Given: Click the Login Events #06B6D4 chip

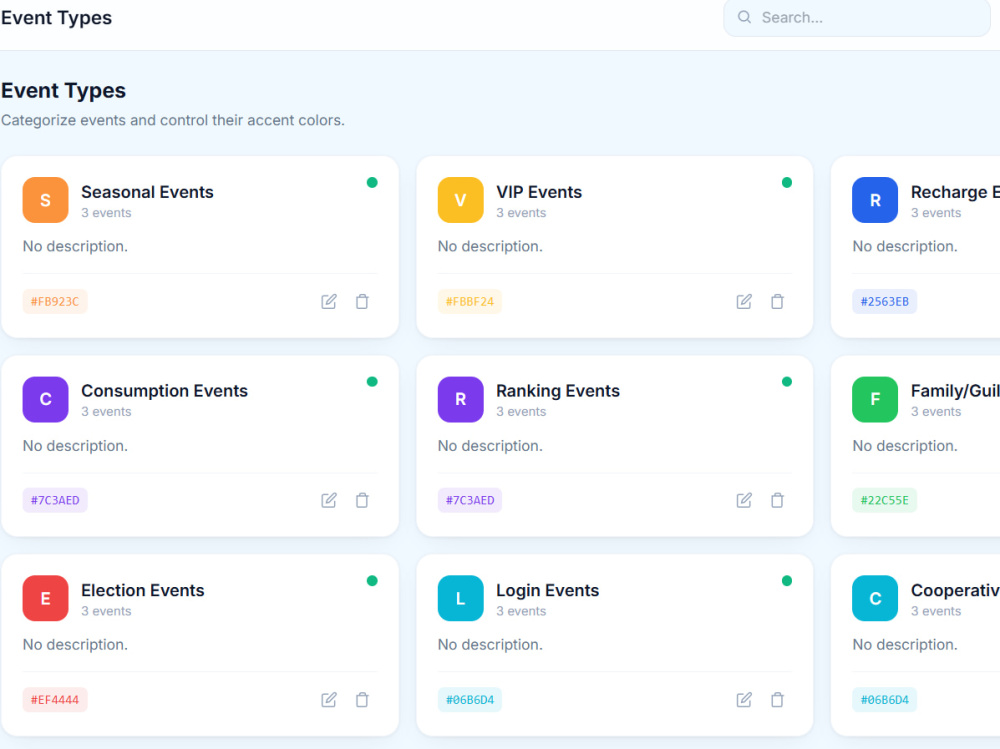Looking at the screenshot, I should (469, 700).
